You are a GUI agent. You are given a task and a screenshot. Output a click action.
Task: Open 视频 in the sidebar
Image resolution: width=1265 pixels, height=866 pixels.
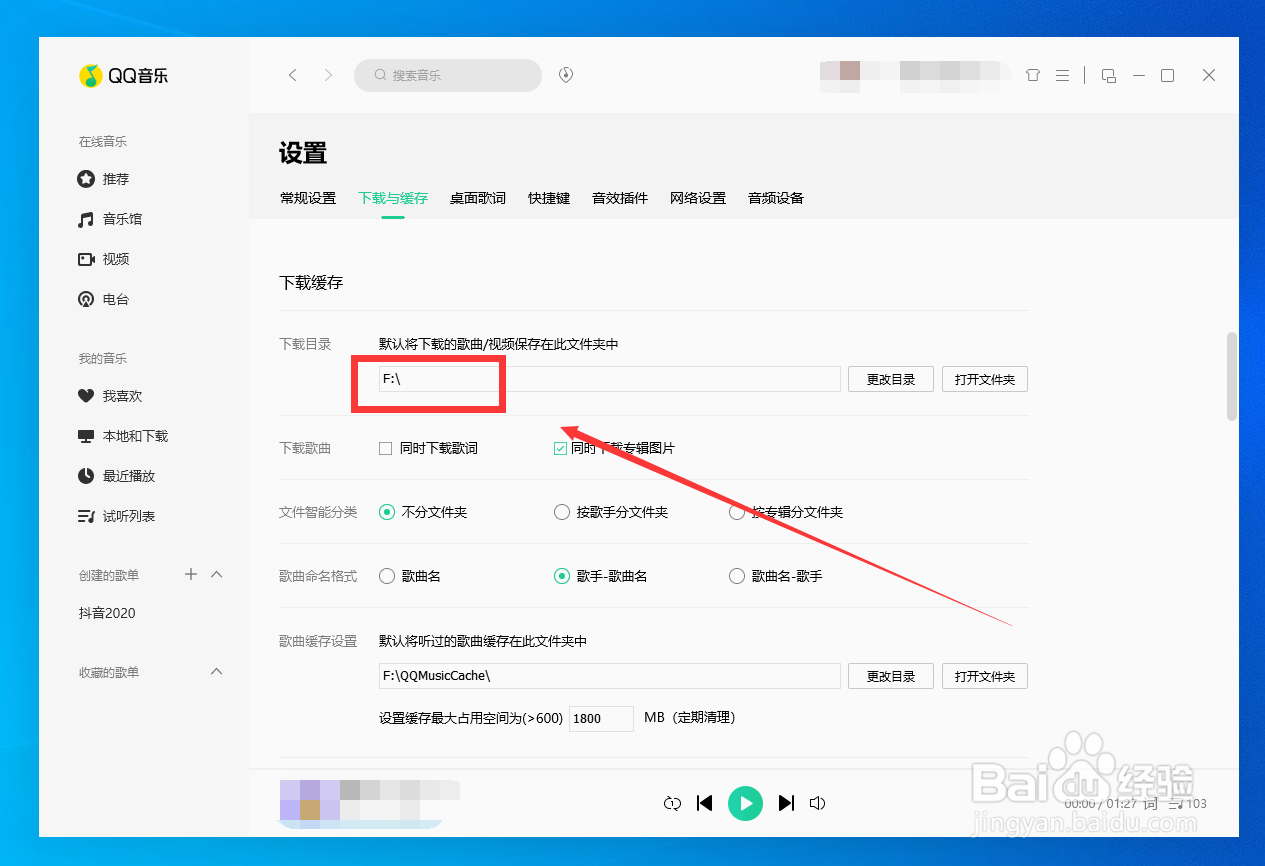point(104,259)
